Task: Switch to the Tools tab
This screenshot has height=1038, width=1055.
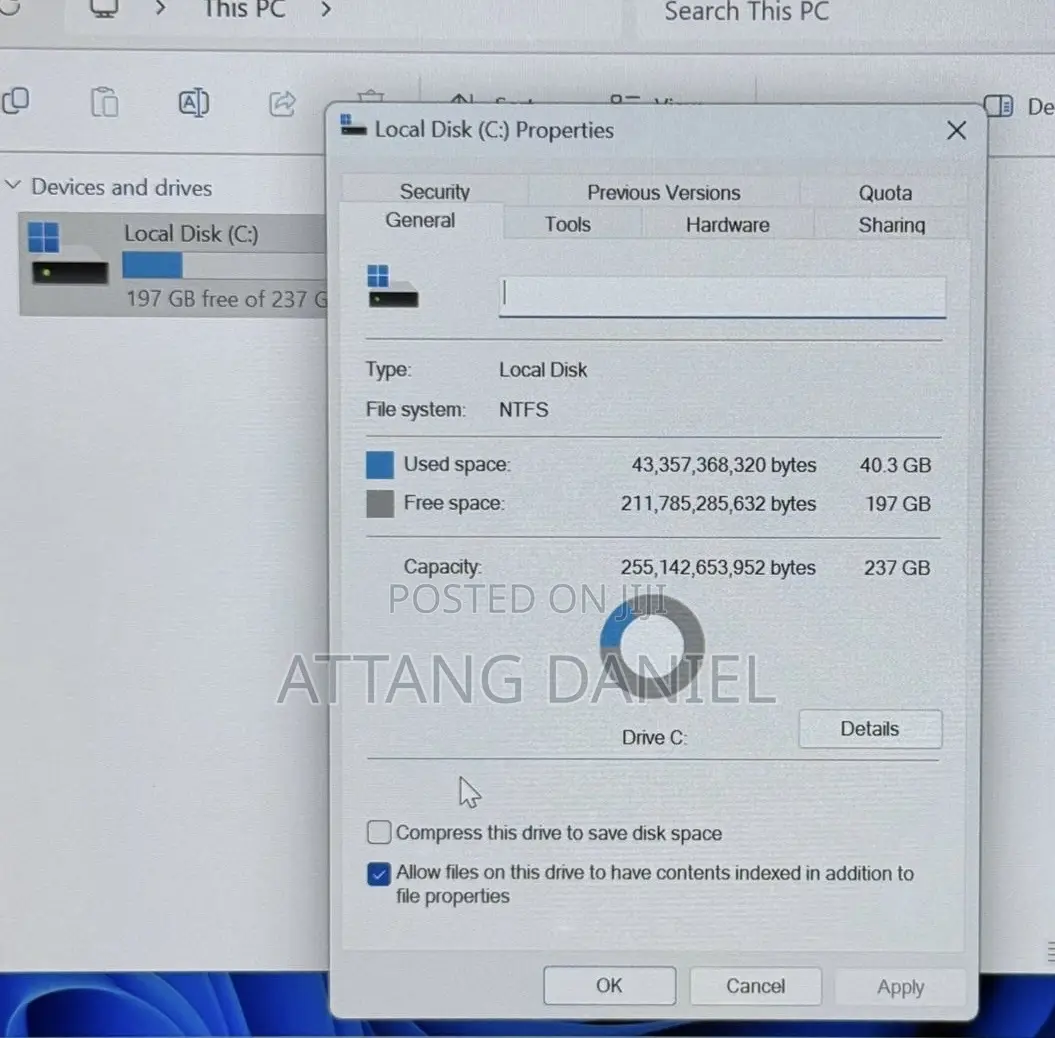Action: tap(568, 224)
